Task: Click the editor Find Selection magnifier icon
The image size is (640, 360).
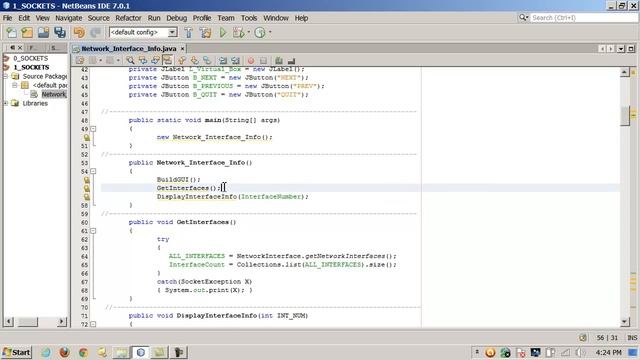Action: point(130,60)
